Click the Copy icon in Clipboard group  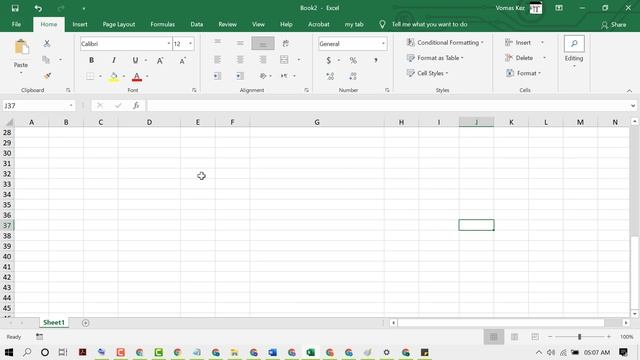46,60
